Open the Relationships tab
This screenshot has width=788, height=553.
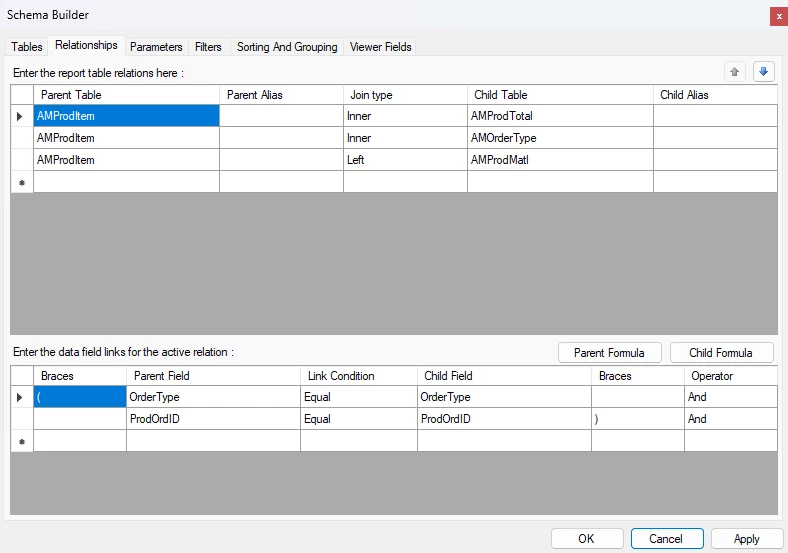[x=86, y=45]
